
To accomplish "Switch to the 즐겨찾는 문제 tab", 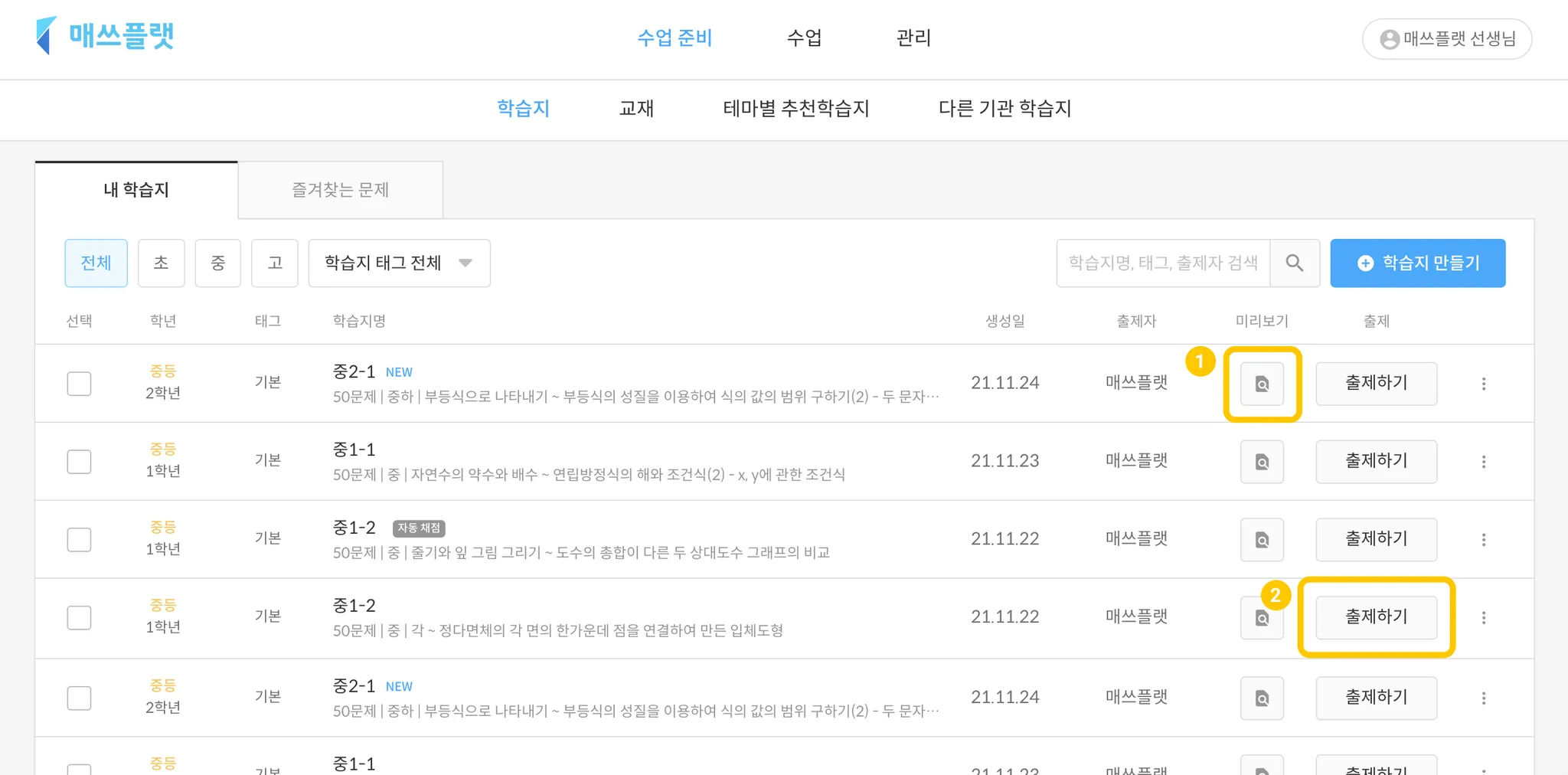I will (x=340, y=190).
